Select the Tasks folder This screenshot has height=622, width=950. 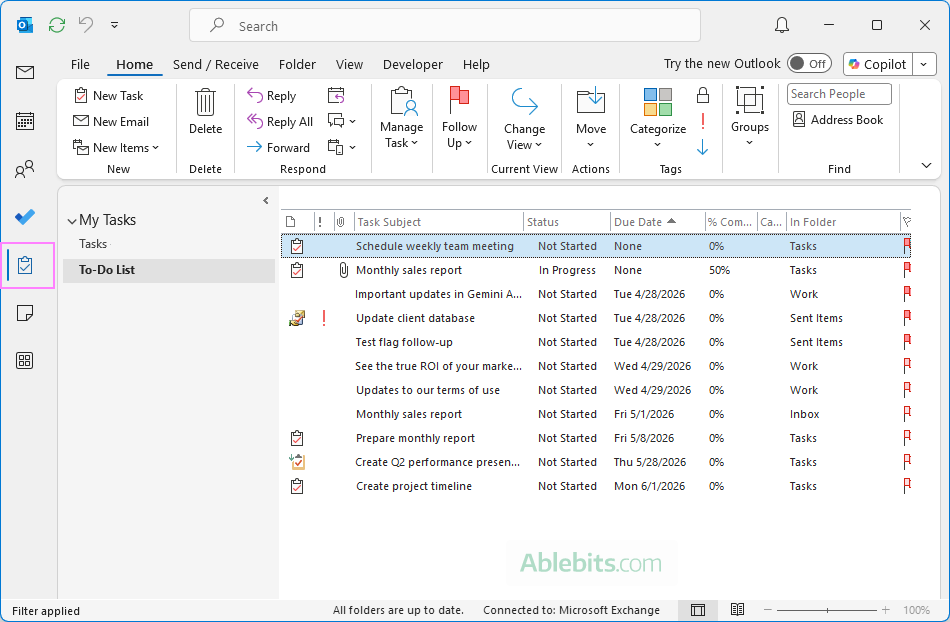93,243
